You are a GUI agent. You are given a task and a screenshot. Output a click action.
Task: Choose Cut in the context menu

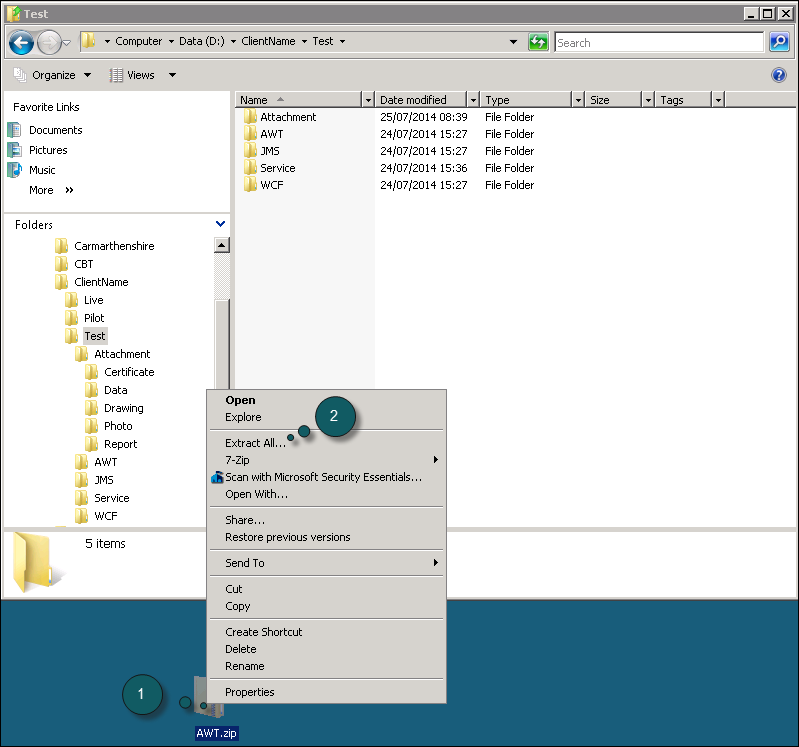click(326, 589)
